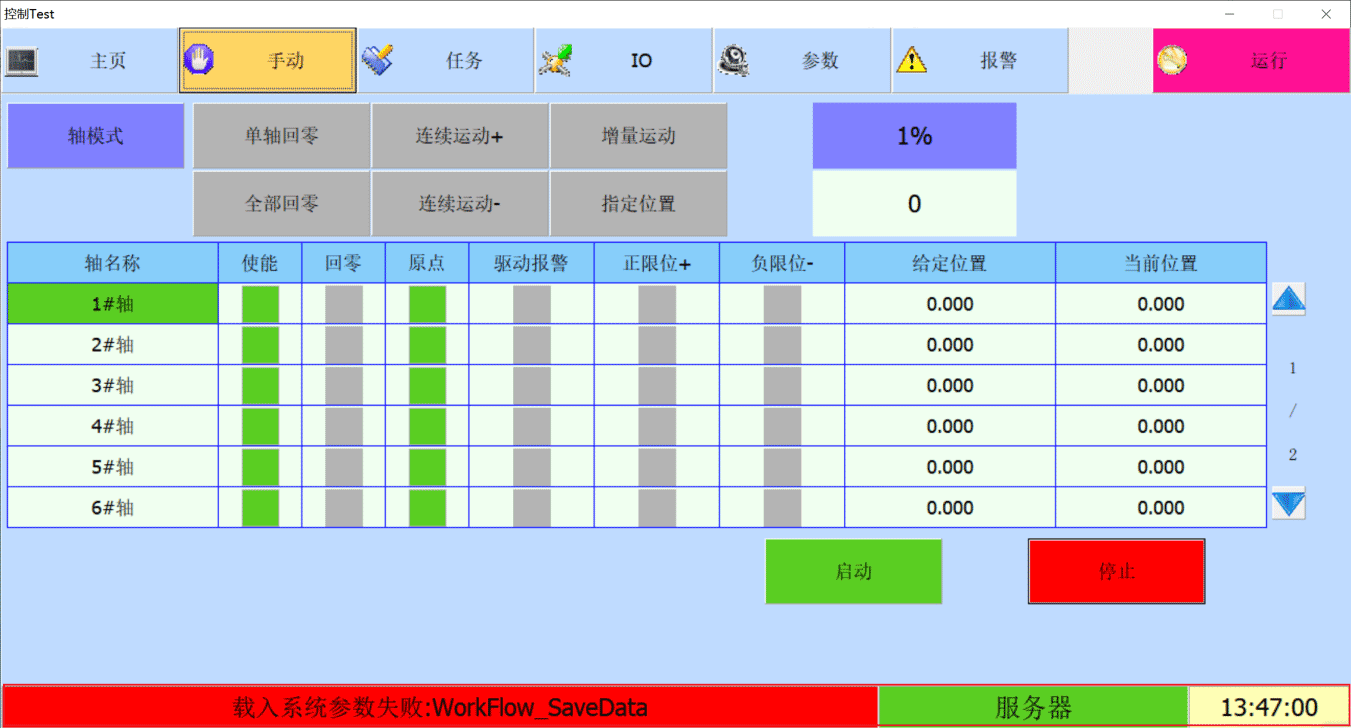Select the 轴模式 mode button
The width and height of the screenshot is (1351, 728).
(x=96, y=136)
